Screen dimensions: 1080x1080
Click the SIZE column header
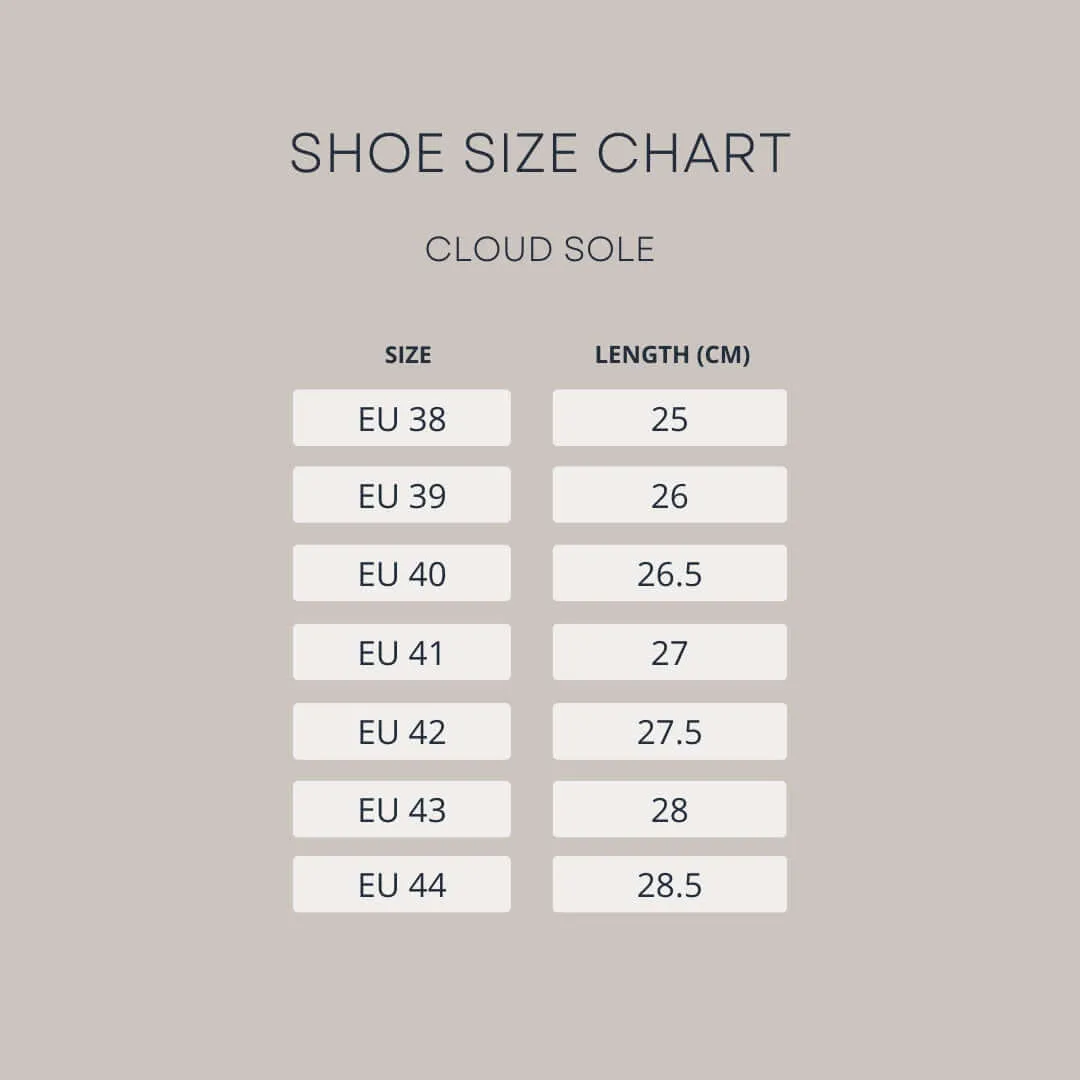coord(408,355)
